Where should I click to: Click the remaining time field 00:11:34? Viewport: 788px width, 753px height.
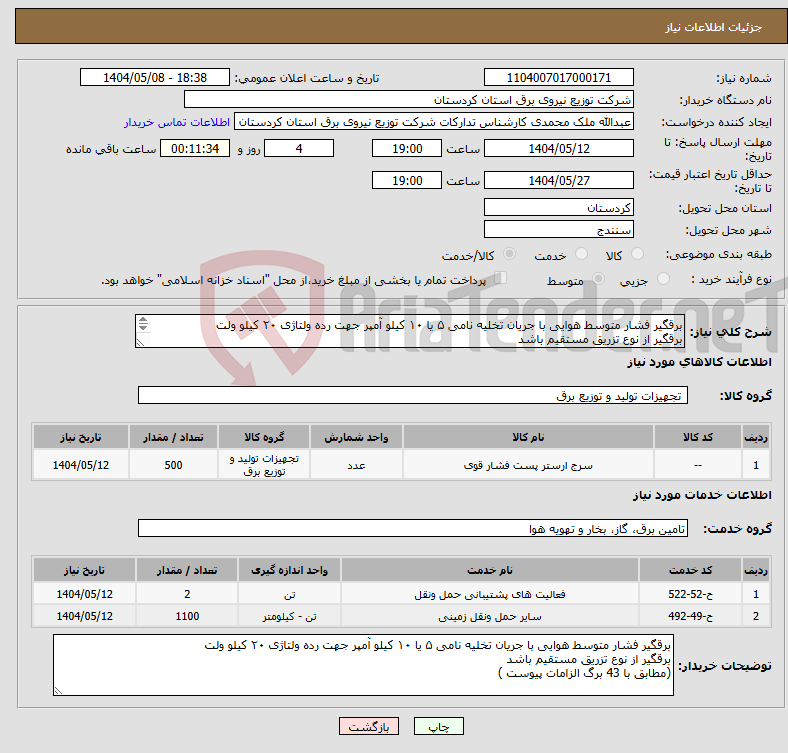pos(195,149)
